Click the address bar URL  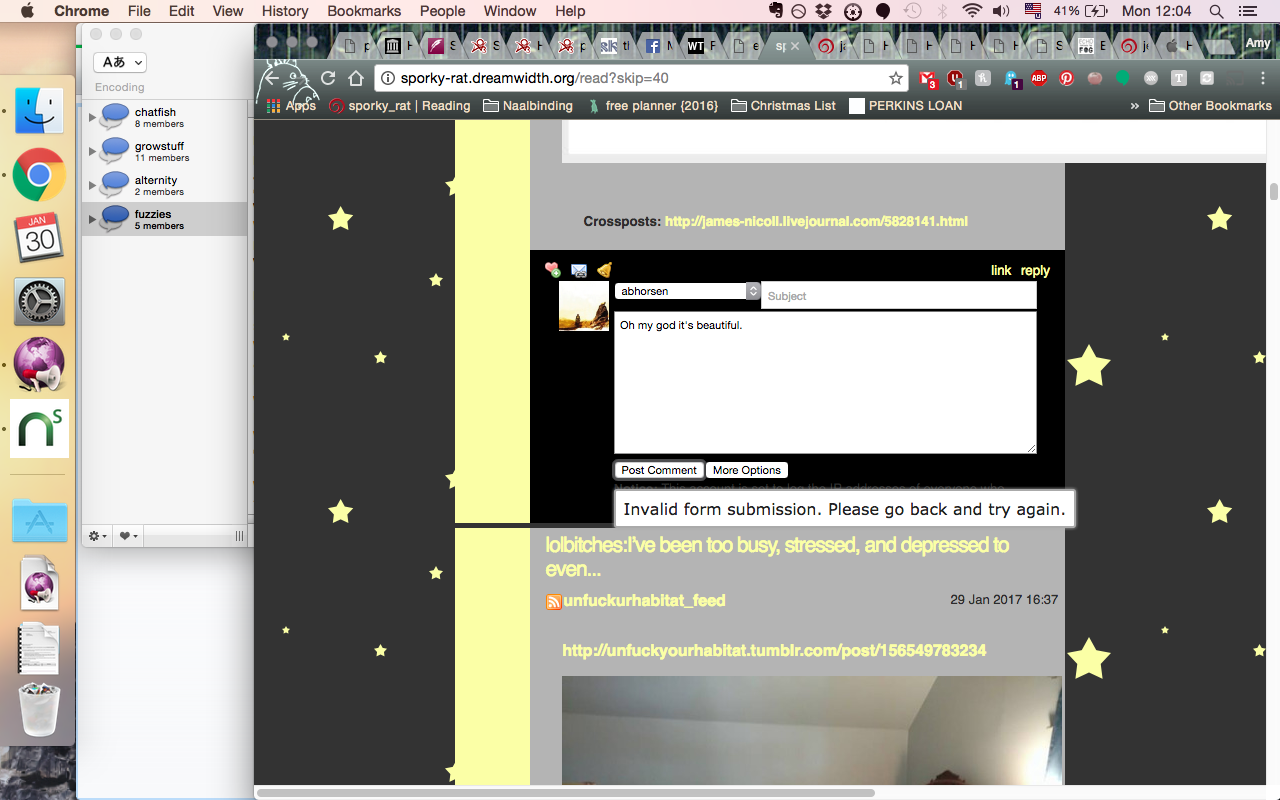pyautogui.click(x=534, y=78)
